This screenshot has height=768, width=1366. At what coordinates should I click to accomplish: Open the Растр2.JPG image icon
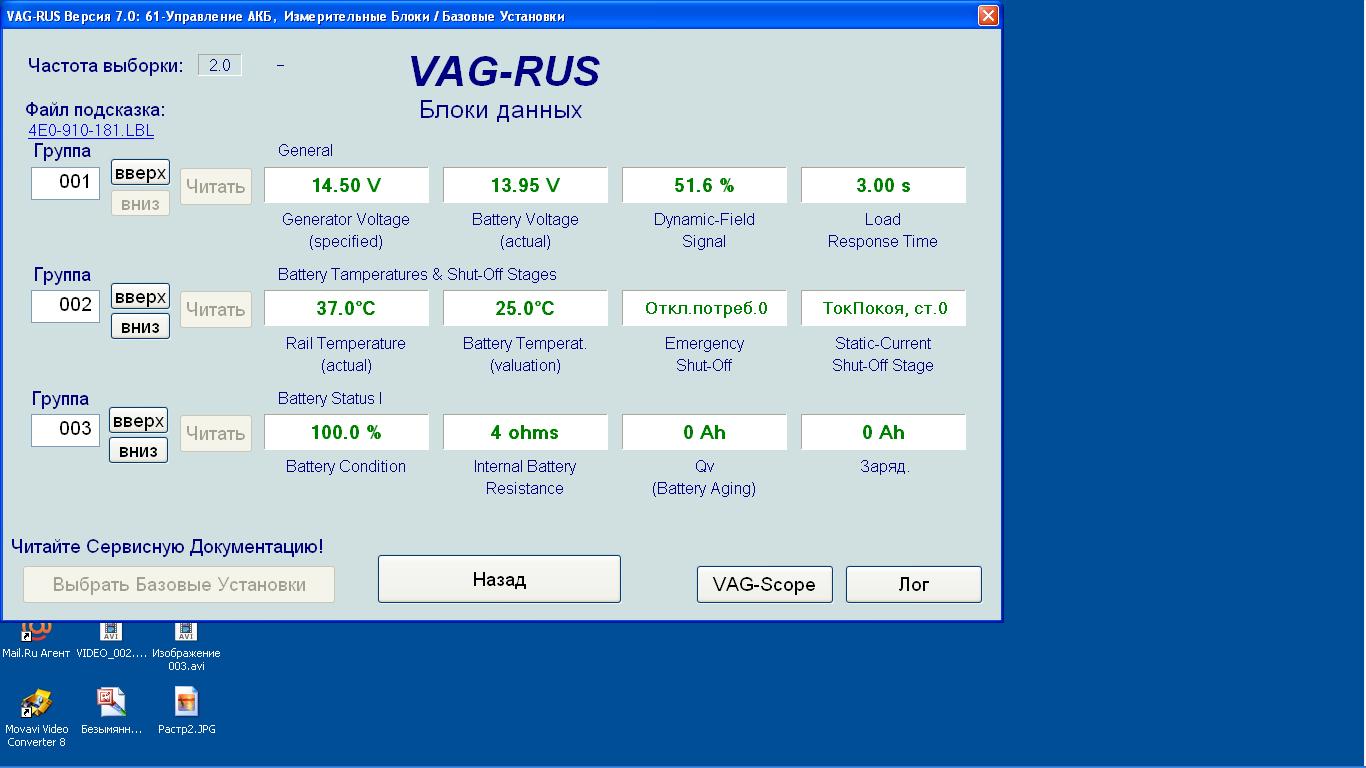tap(186, 703)
